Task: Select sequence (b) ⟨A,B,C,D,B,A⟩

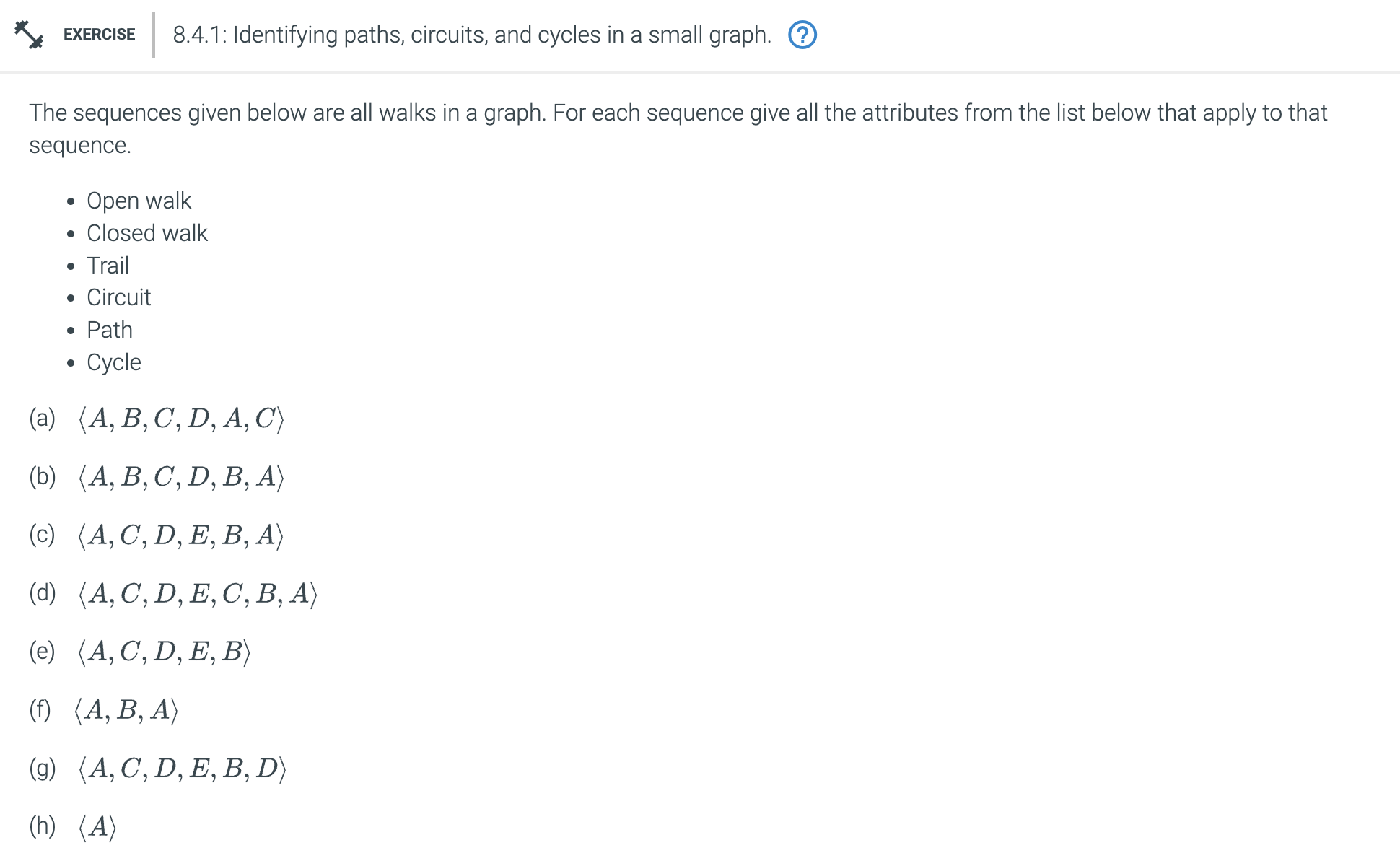Action: point(181,477)
